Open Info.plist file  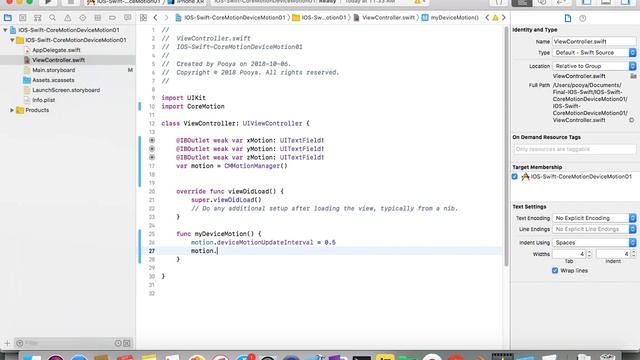[x=44, y=100]
